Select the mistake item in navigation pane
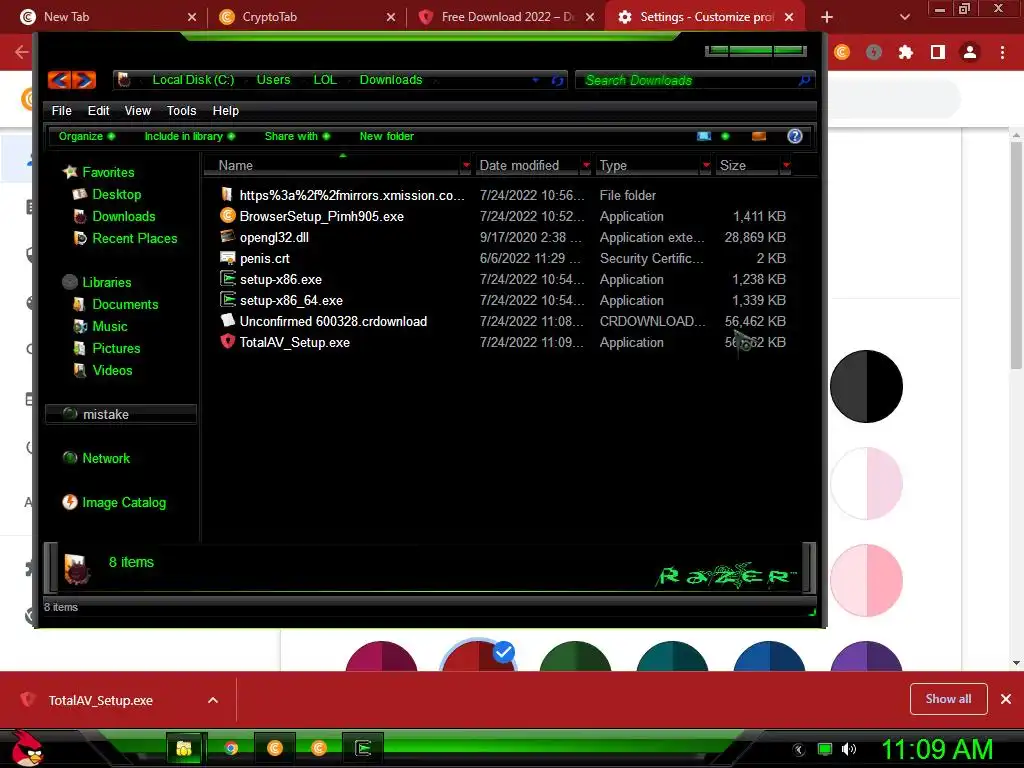The image size is (1024, 768). tap(120, 414)
